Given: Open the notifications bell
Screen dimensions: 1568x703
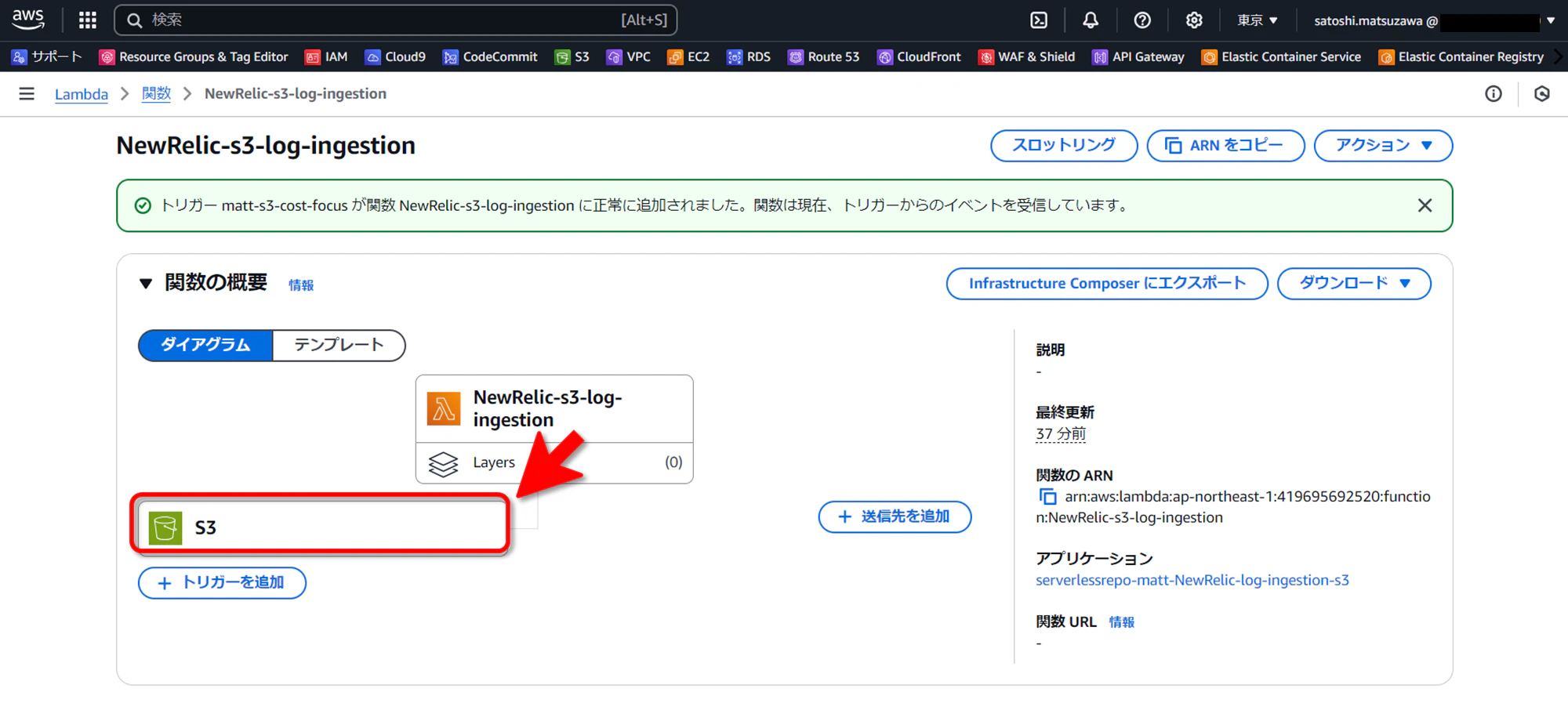Looking at the screenshot, I should [x=1091, y=20].
